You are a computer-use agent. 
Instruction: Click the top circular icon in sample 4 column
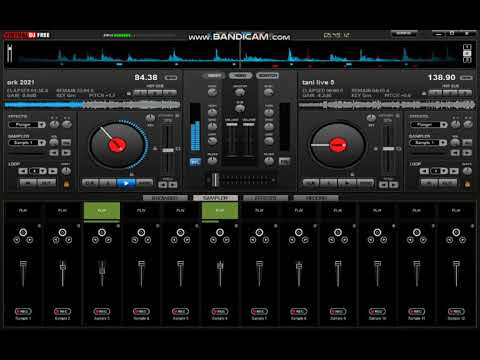point(141,232)
